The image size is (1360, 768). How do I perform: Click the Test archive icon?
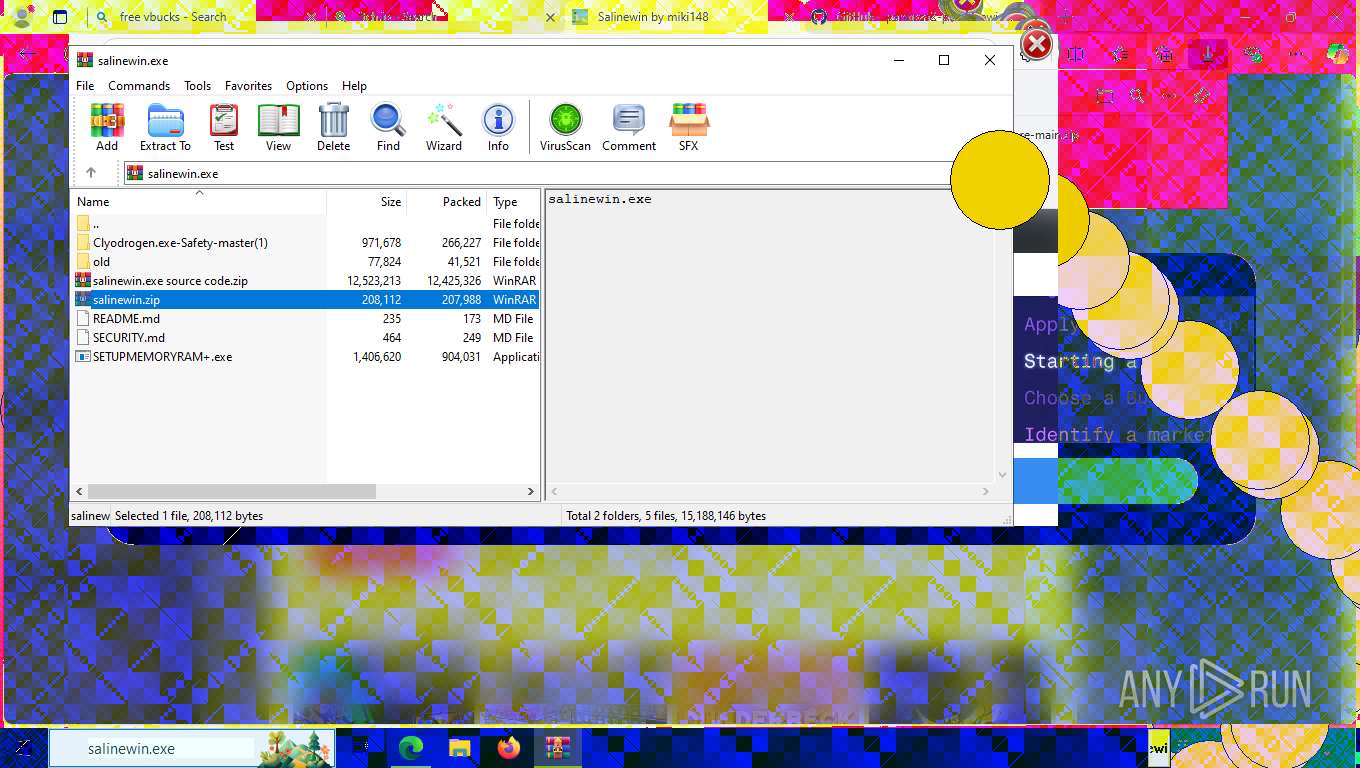224,127
